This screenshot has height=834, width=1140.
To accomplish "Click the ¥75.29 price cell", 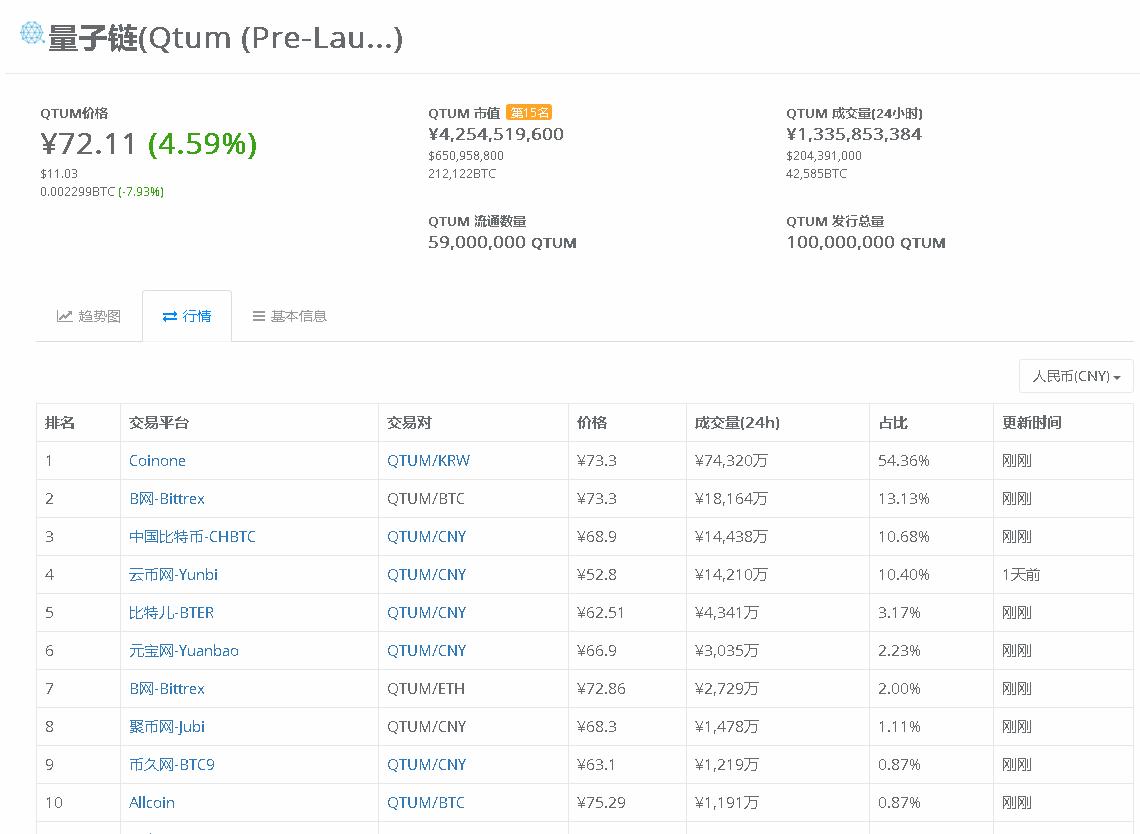I will [601, 803].
